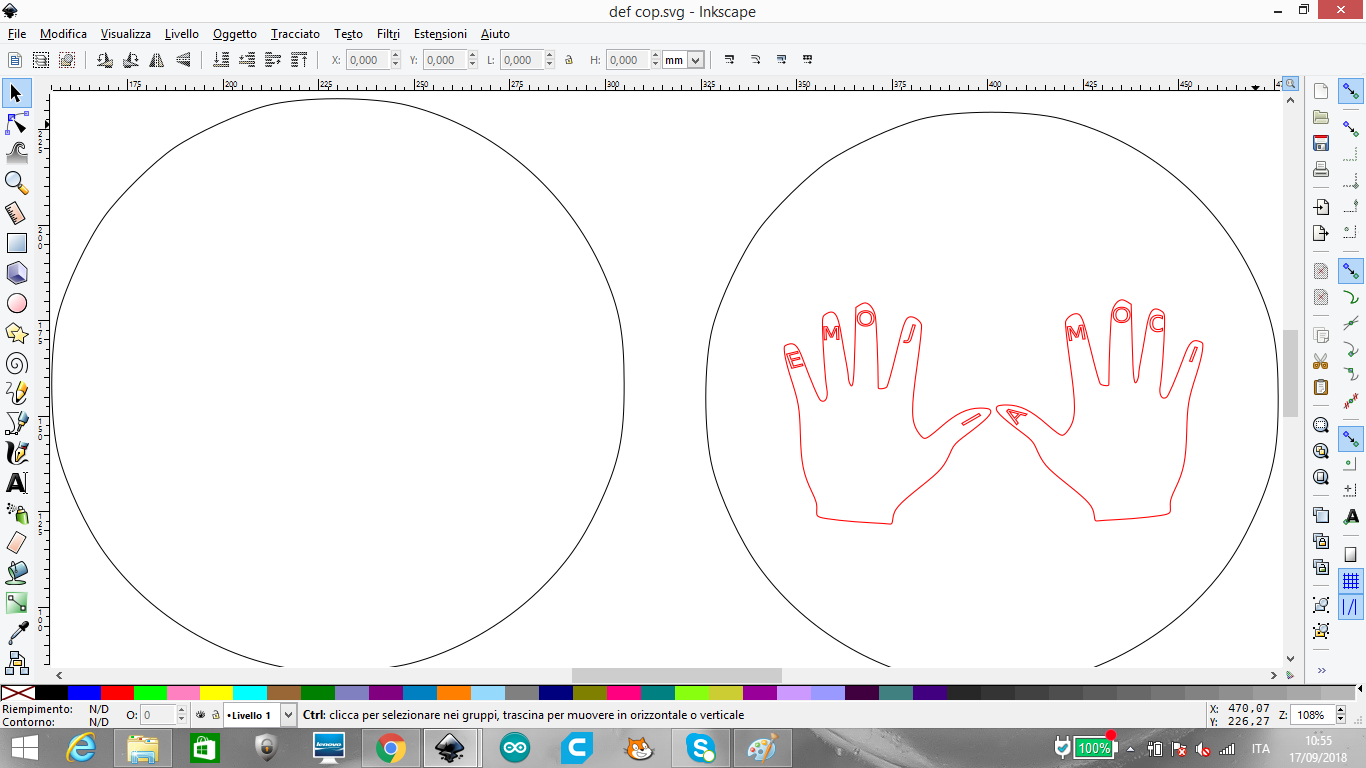Lower selection to bottom
The width and height of the screenshot is (1366, 768).
point(222,60)
